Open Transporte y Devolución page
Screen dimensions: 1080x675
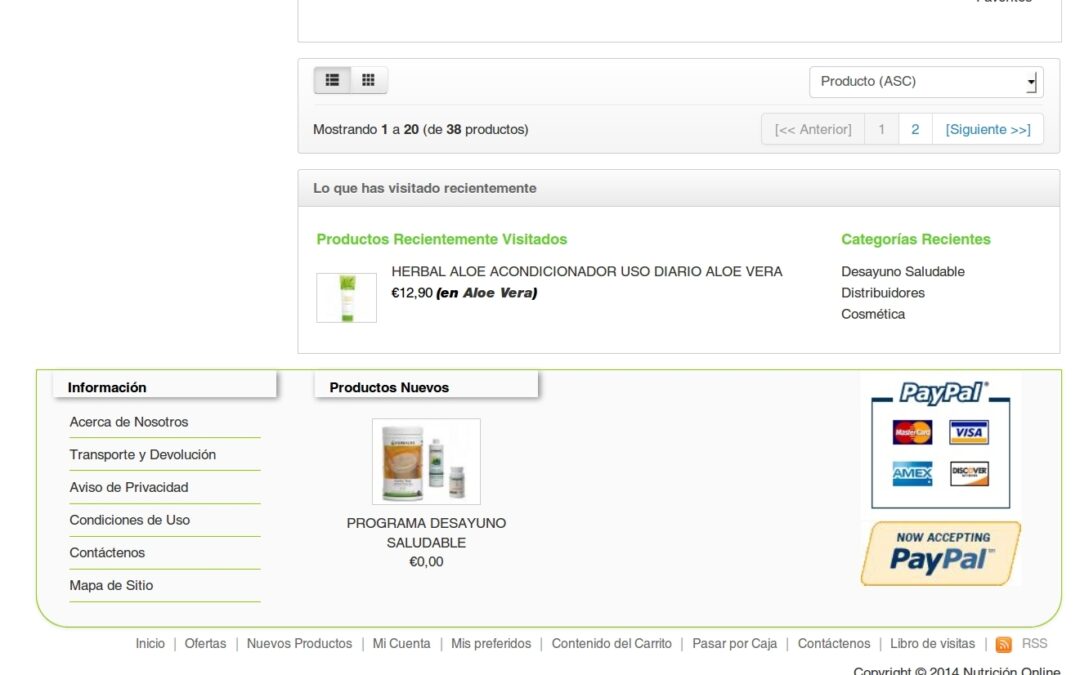[143, 455]
